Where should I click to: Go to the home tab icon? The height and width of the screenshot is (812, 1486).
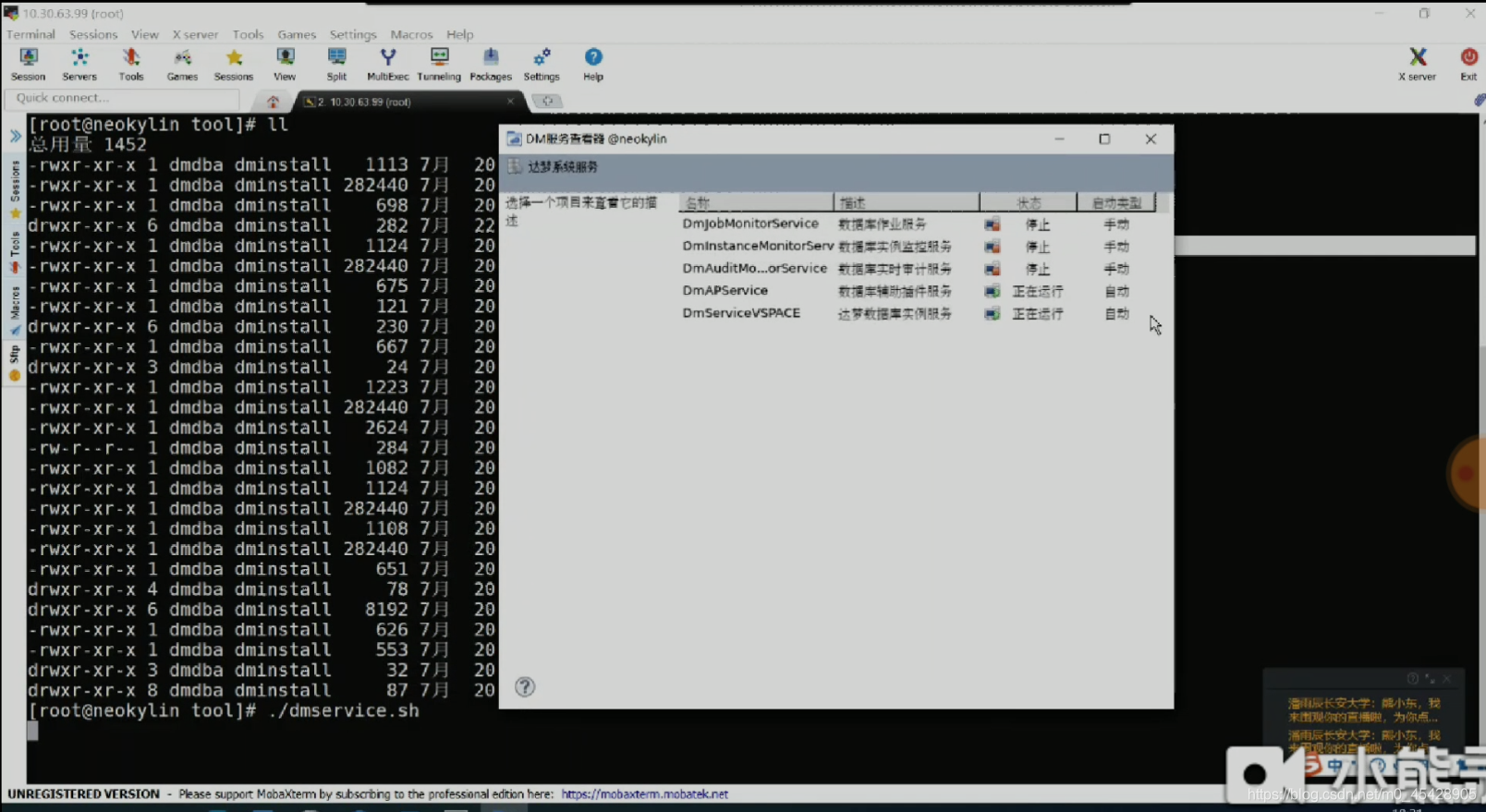[x=273, y=102]
